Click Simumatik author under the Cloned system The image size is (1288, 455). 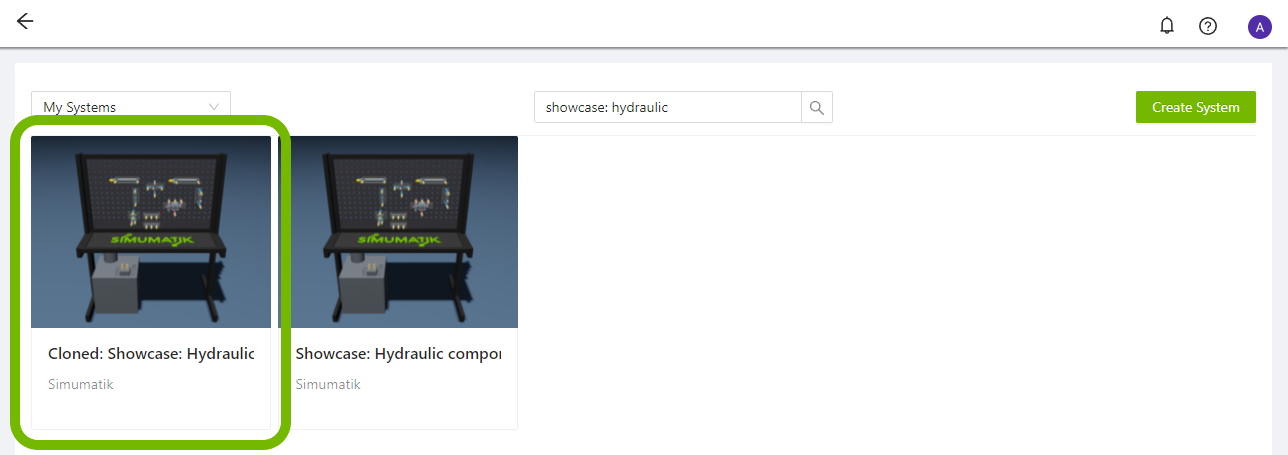[81, 384]
